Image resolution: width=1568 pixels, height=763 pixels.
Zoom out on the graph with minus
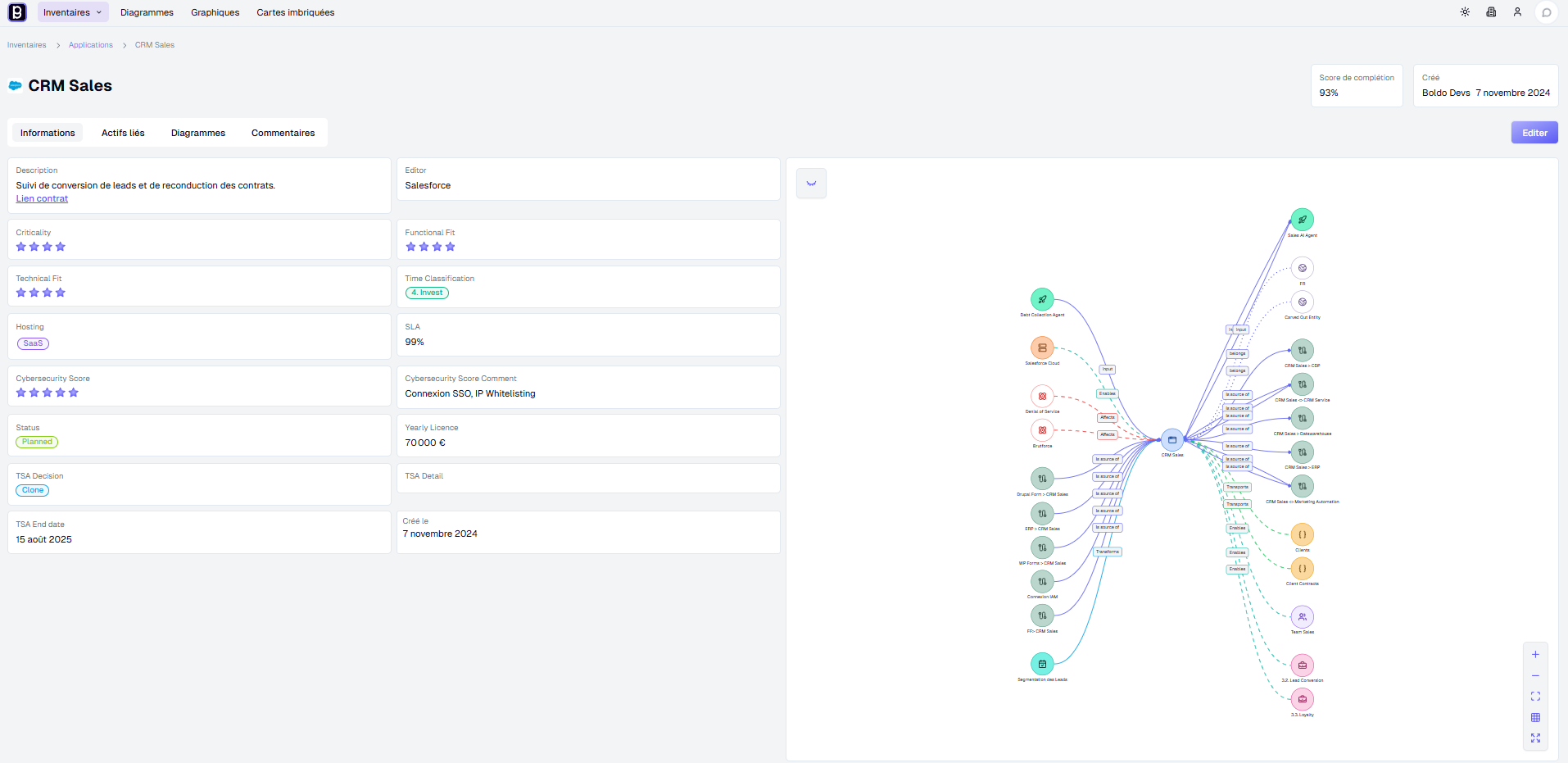1535,675
